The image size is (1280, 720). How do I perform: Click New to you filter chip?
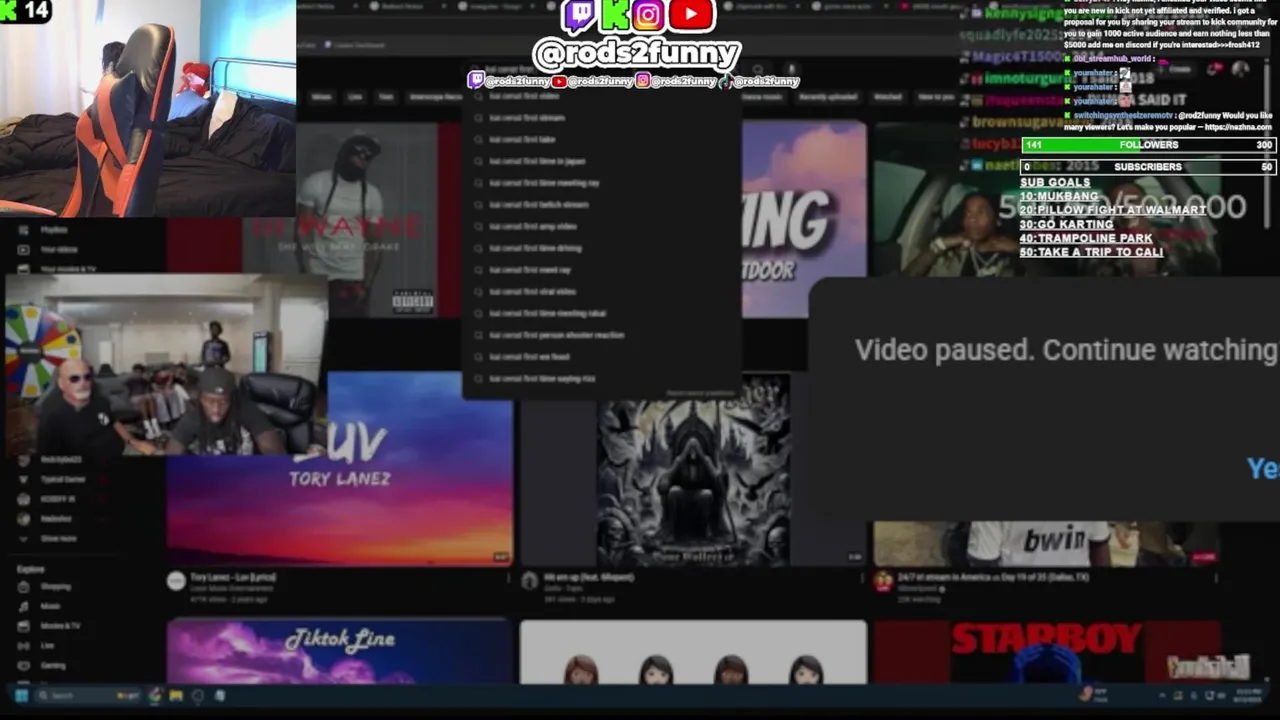936,97
